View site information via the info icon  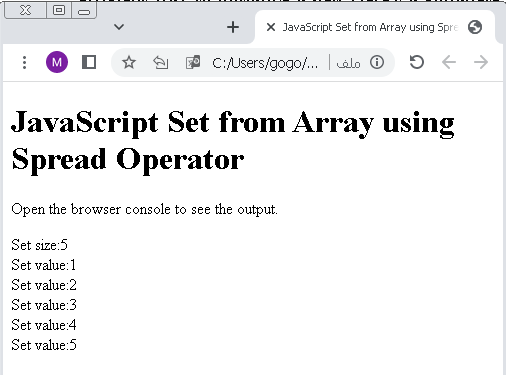click(377, 62)
